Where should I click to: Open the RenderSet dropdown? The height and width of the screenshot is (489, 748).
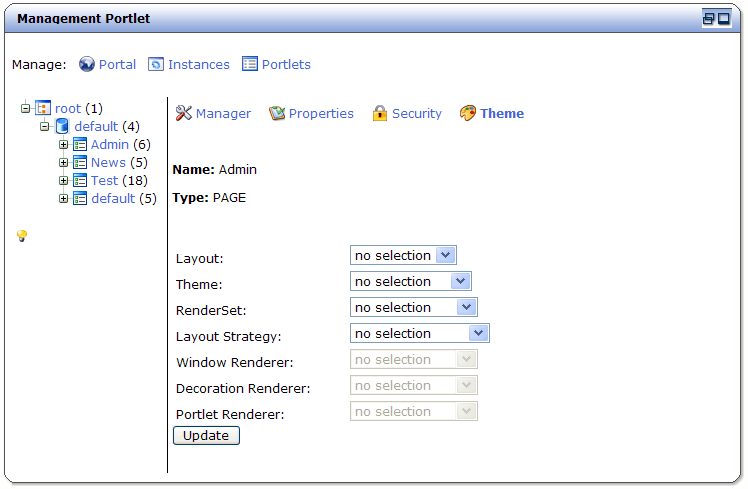tap(414, 307)
